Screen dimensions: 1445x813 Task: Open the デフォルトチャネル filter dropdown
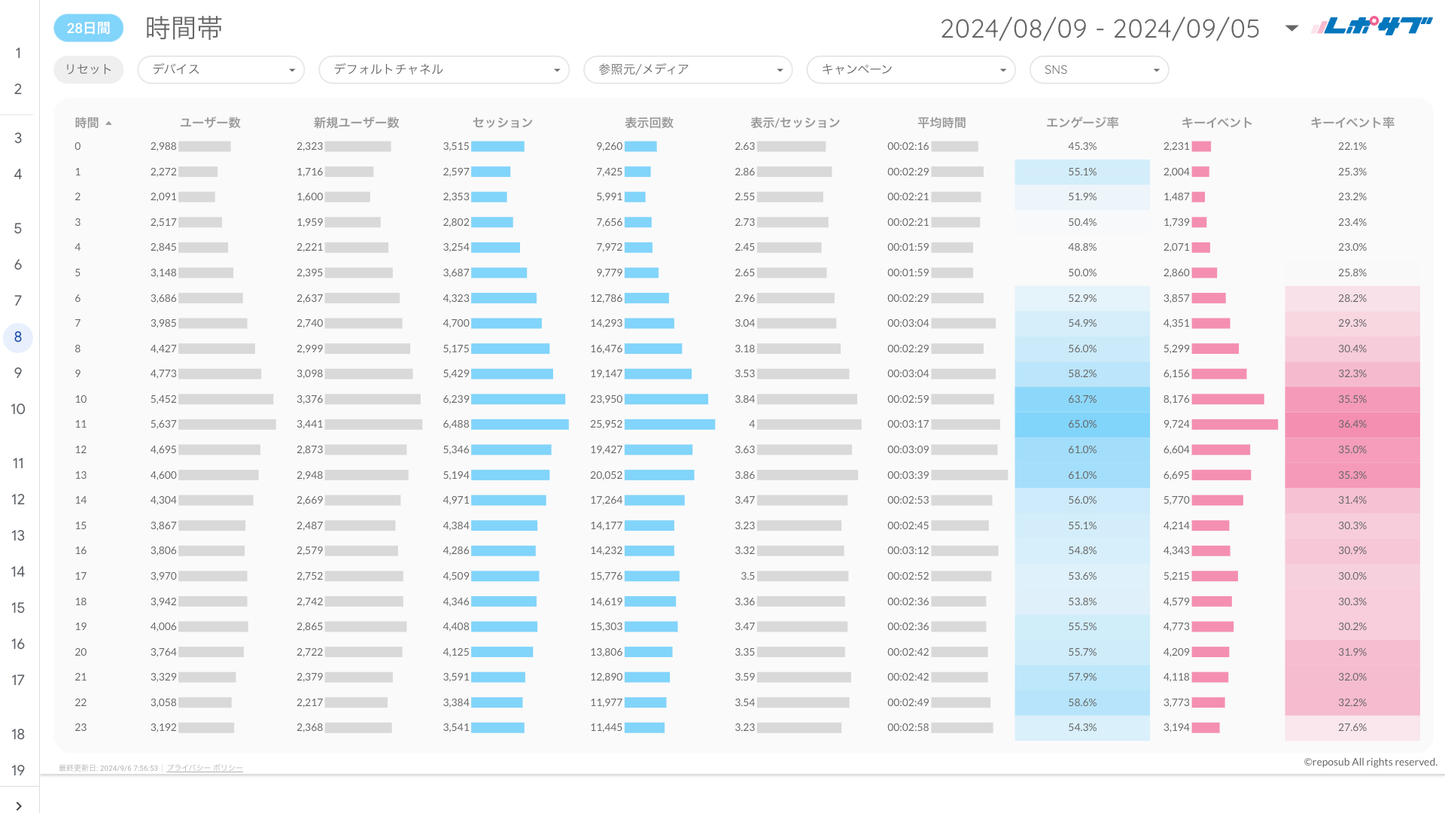click(x=443, y=70)
